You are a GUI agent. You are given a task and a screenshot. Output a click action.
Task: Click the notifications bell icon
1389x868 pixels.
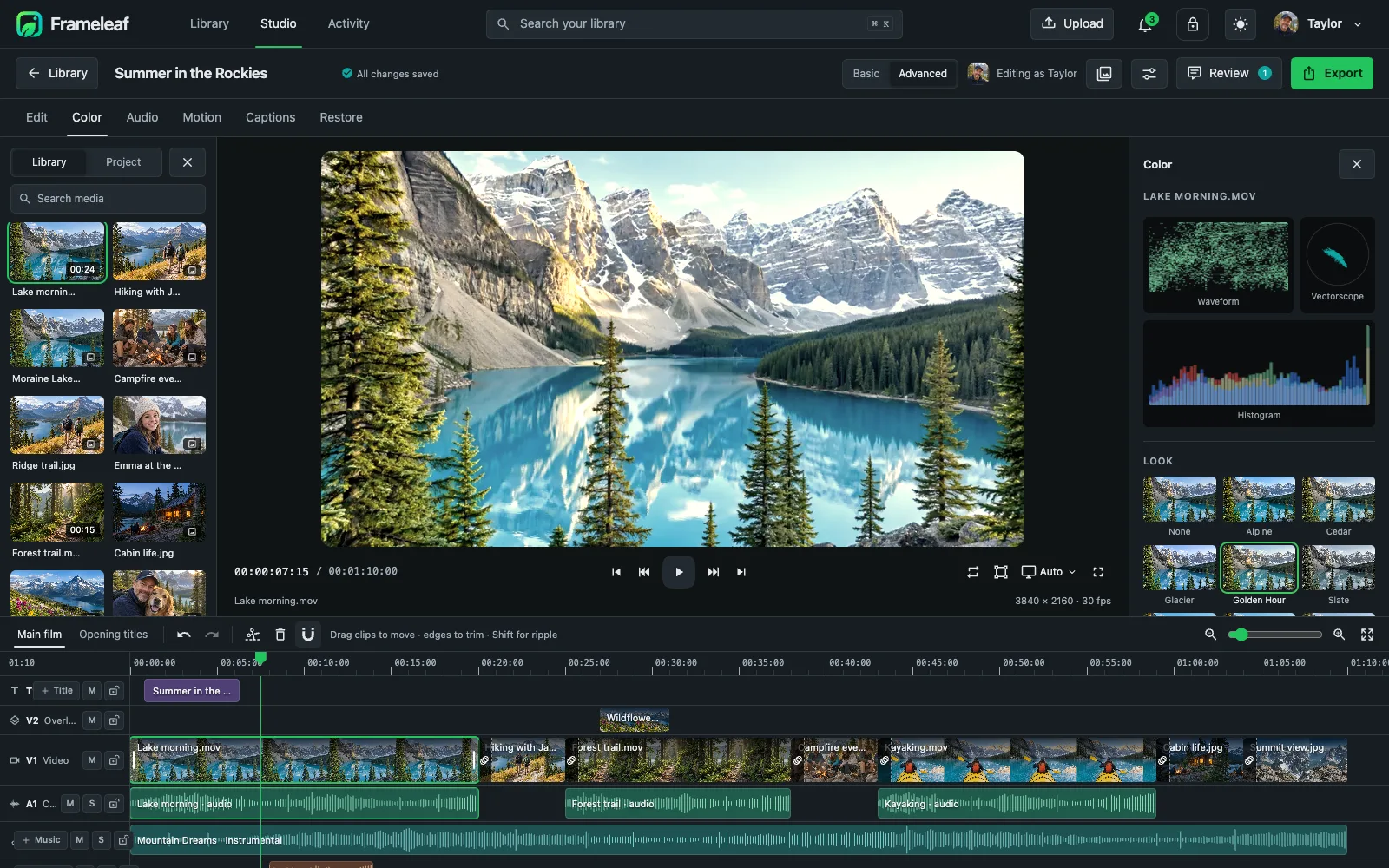coord(1145,24)
